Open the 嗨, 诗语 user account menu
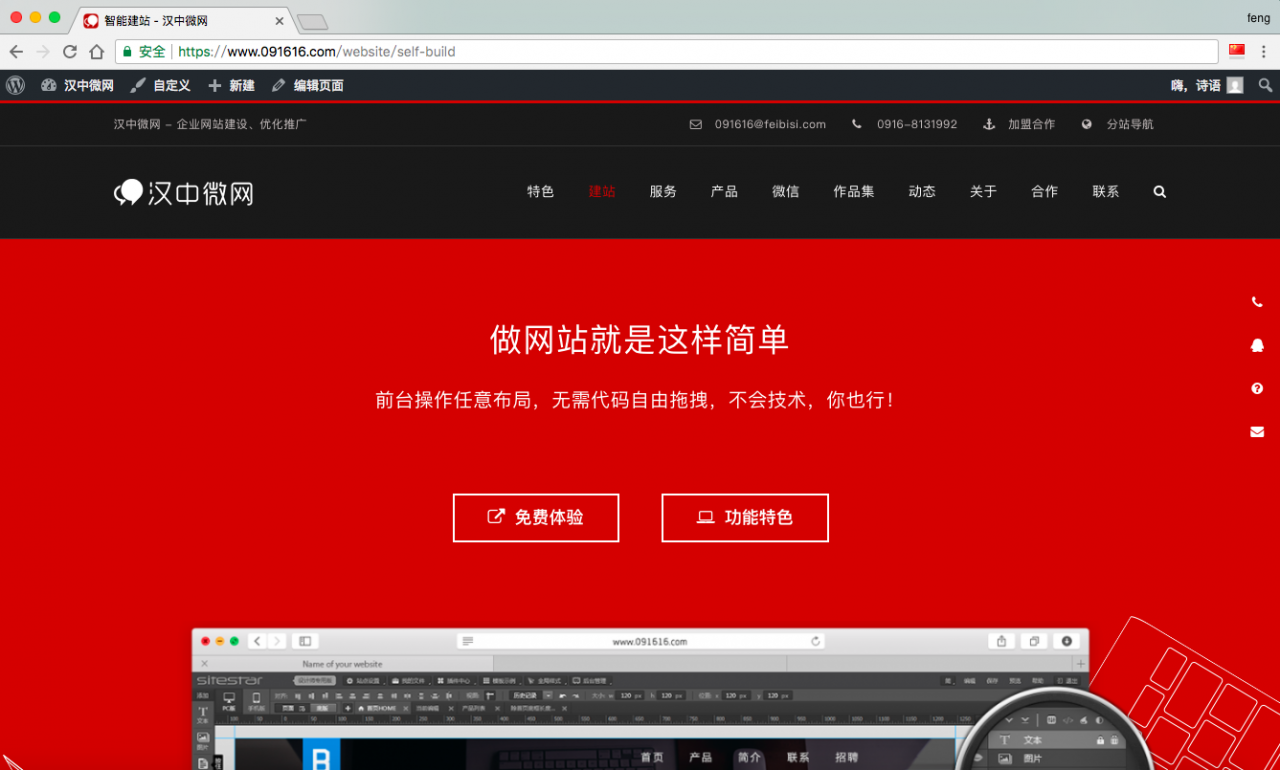Image resolution: width=1280 pixels, height=770 pixels. [x=1206, y=86]
